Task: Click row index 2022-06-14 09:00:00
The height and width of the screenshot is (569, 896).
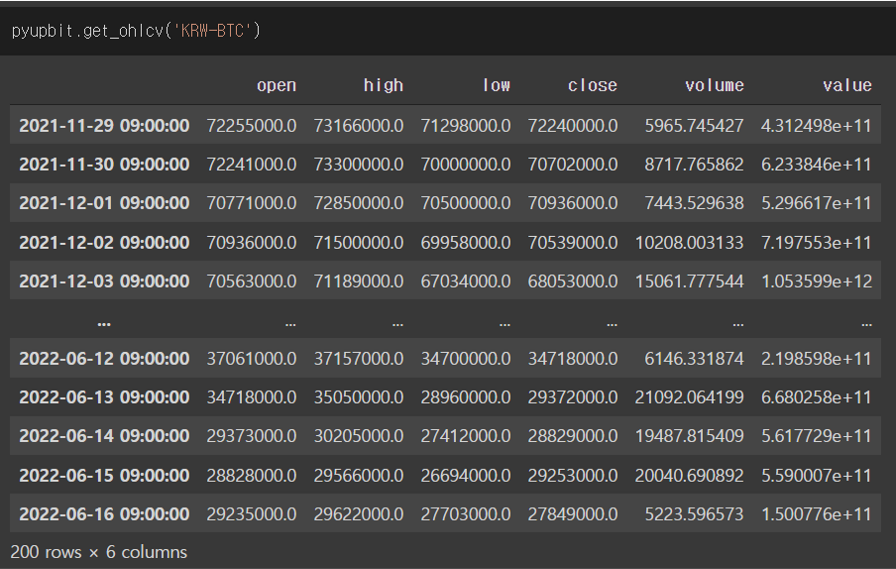Action: pyautogui.click(x=104, y=436)
